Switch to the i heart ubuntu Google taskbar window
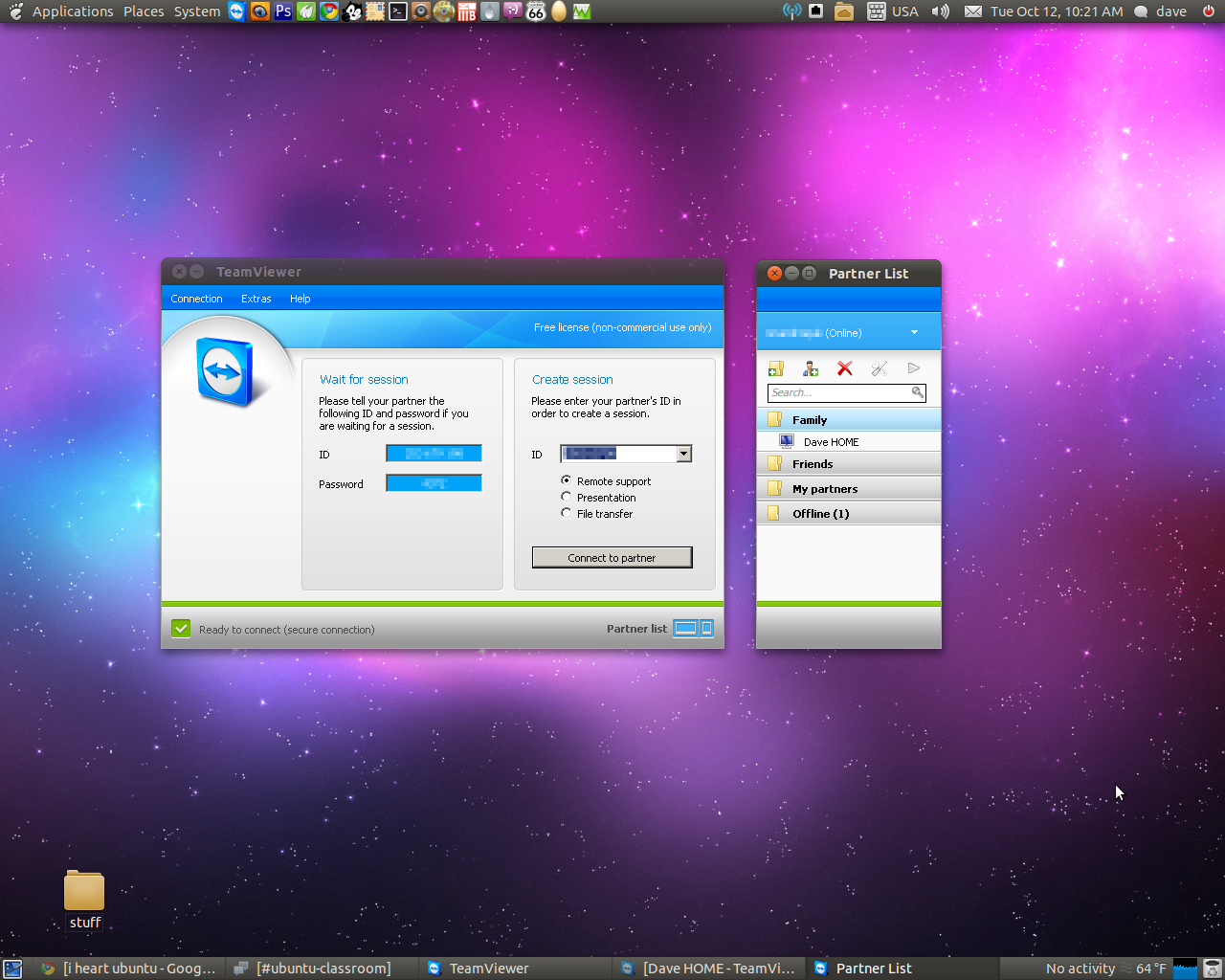Viewport: 1225px width, 980px height. (x=130, y=969)
